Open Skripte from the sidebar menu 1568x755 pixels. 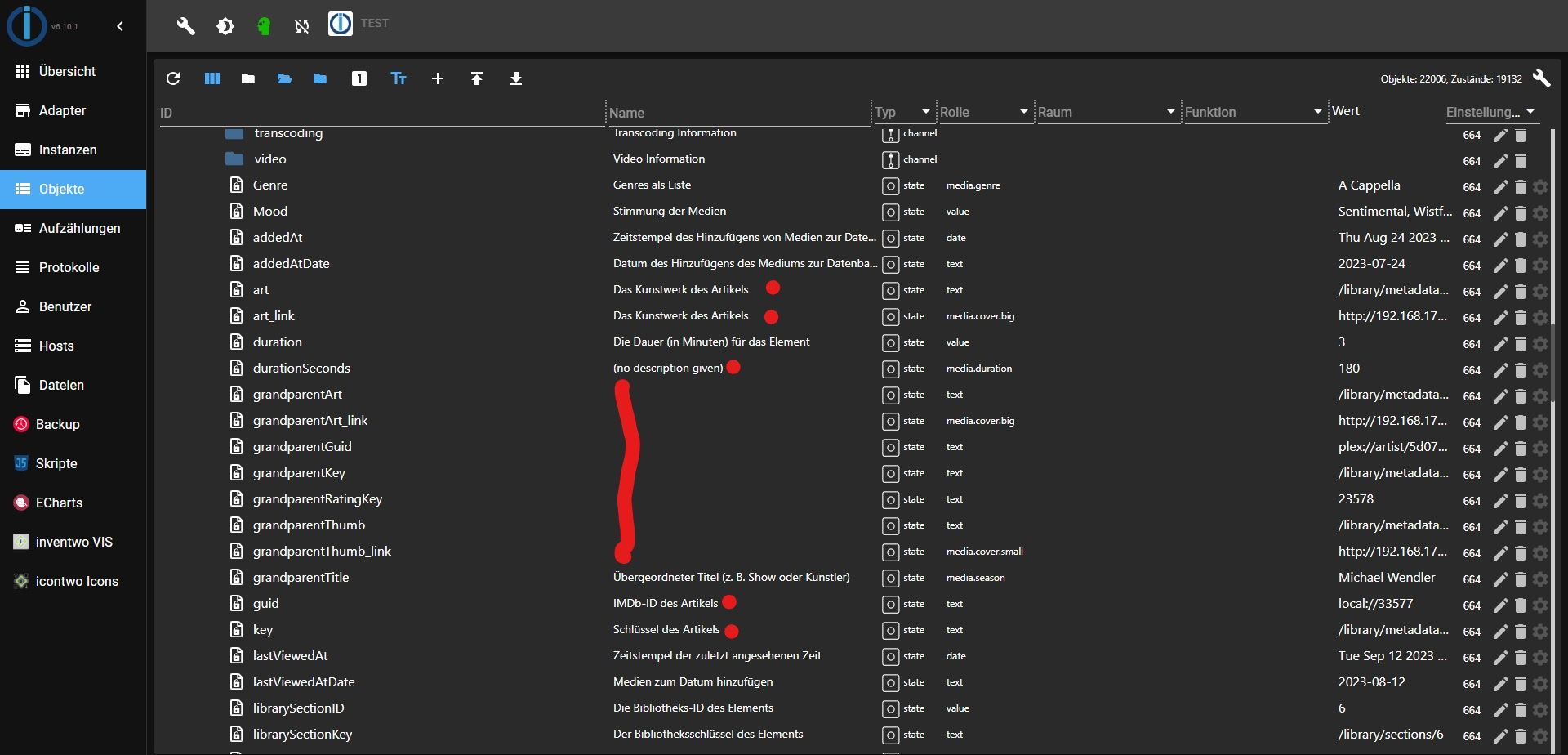click(56, 463)
